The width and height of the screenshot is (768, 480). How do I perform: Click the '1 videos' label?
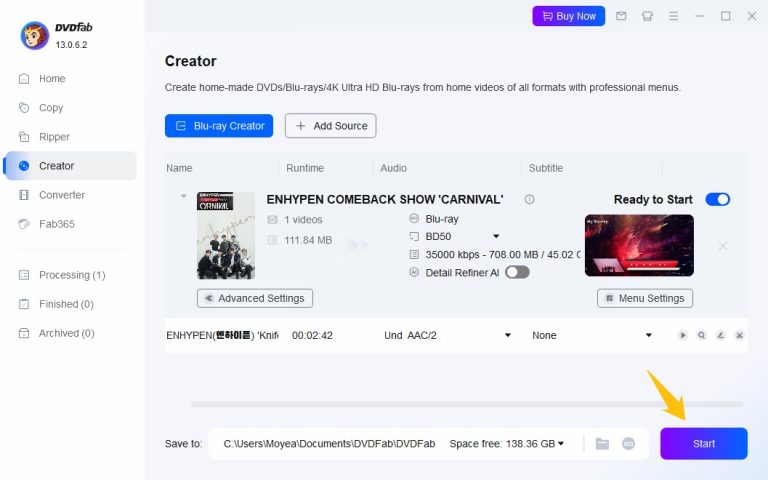click(x=303, y=220)
